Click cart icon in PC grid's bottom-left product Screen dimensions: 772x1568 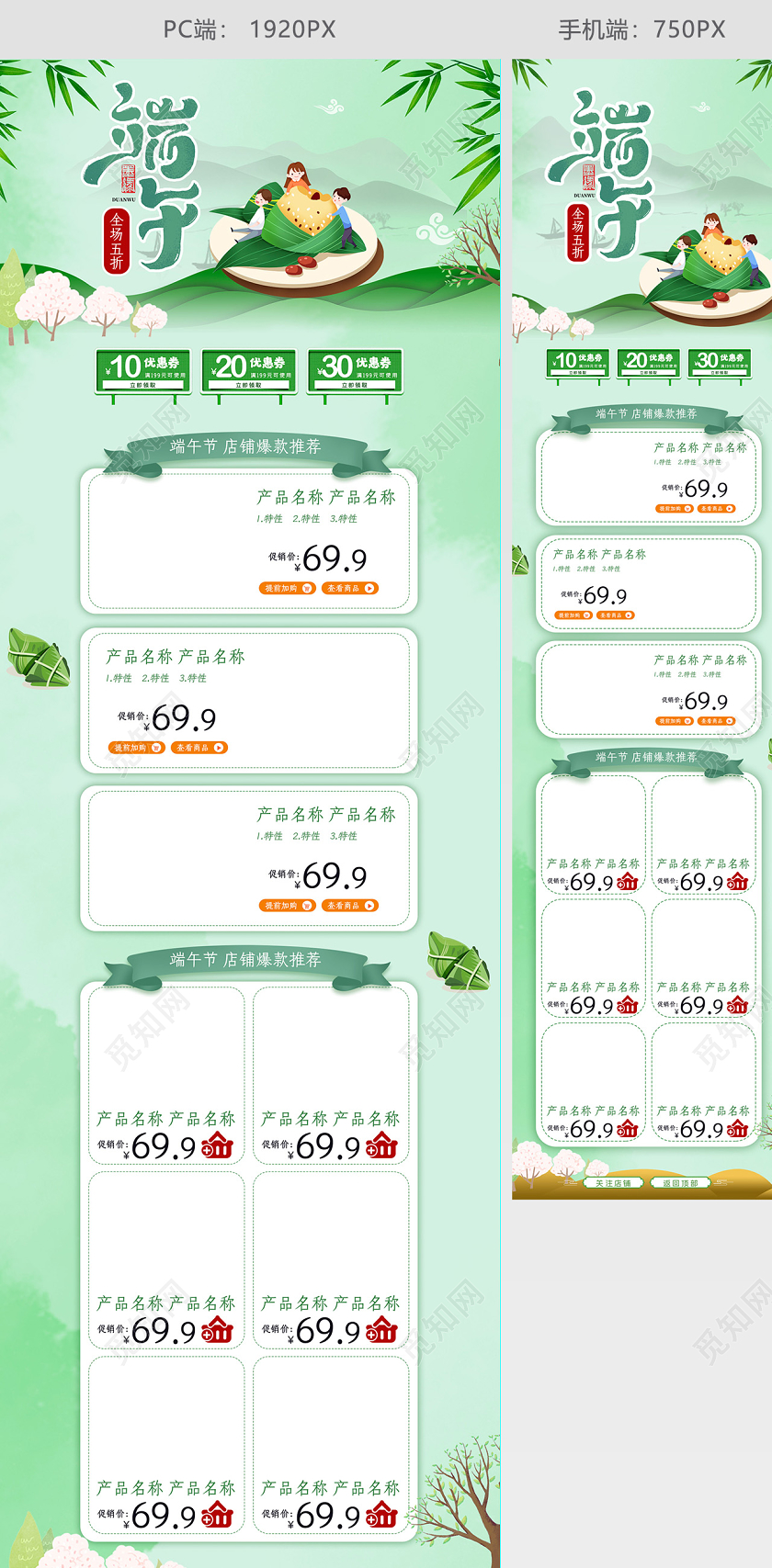pos(218,1514)
